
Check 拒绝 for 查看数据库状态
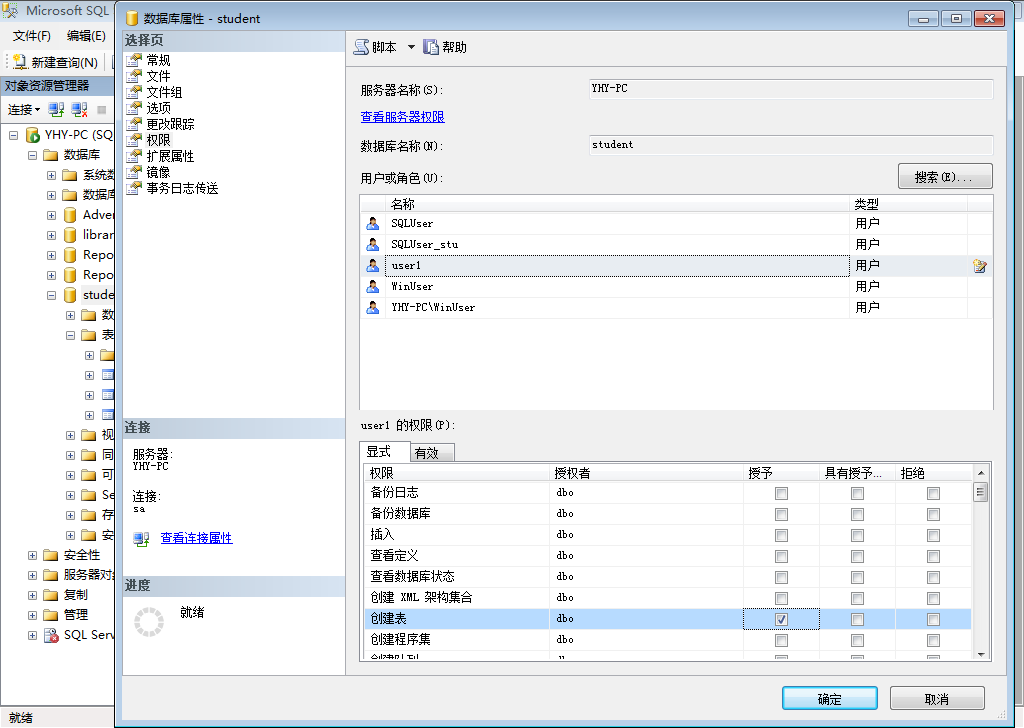[933, 577]
